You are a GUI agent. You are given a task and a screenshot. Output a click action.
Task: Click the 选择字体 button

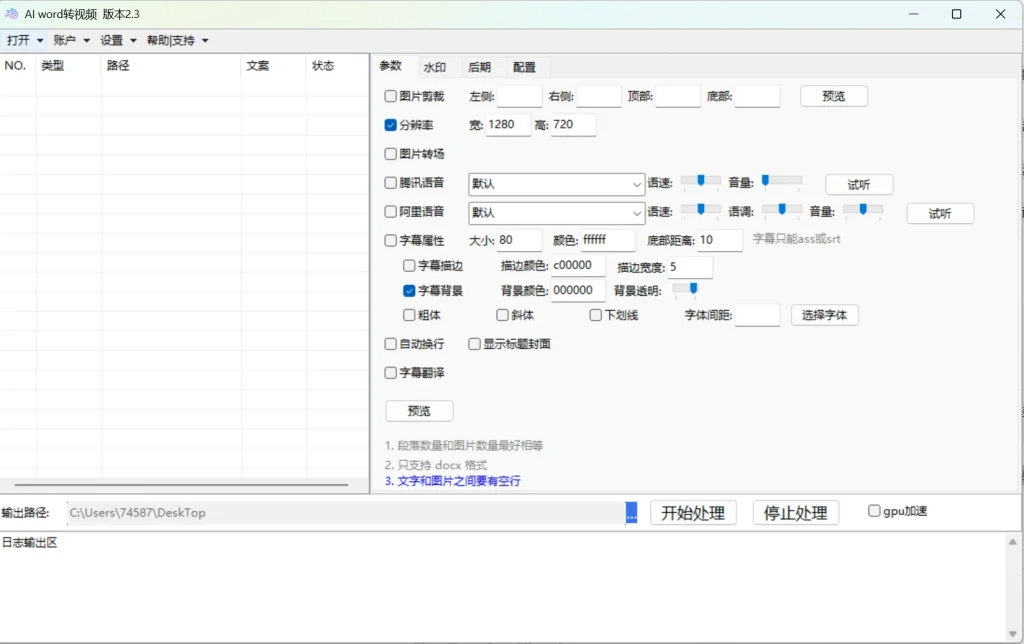click(x=824, y=315)
